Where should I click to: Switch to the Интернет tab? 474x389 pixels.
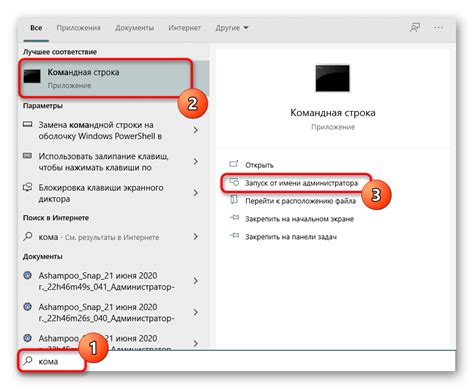184,28
